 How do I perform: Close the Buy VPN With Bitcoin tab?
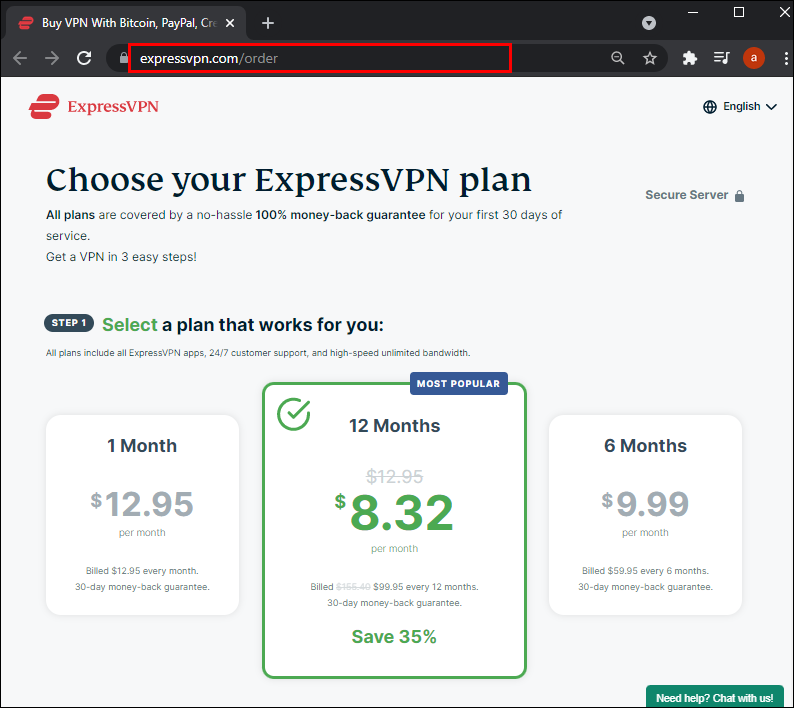coord(230,23)
